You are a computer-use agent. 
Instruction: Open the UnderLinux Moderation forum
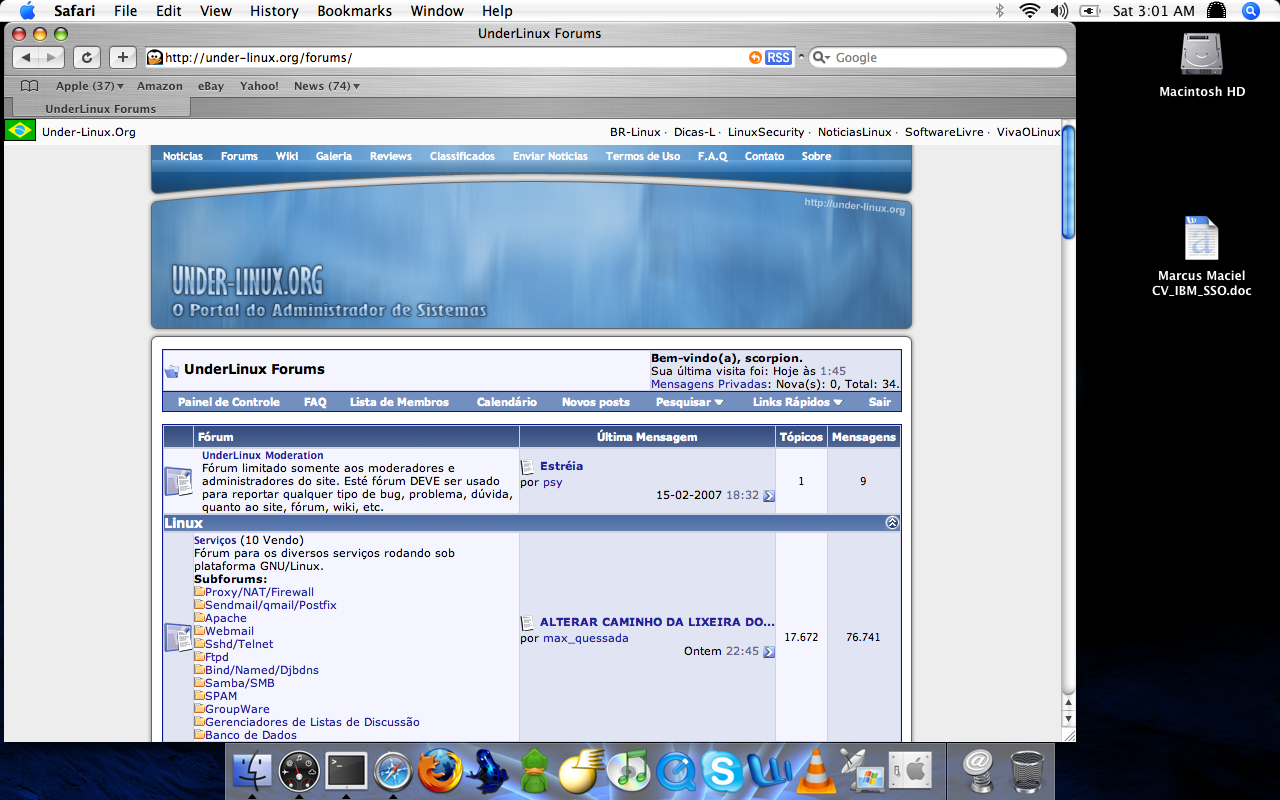coord(263,455)
